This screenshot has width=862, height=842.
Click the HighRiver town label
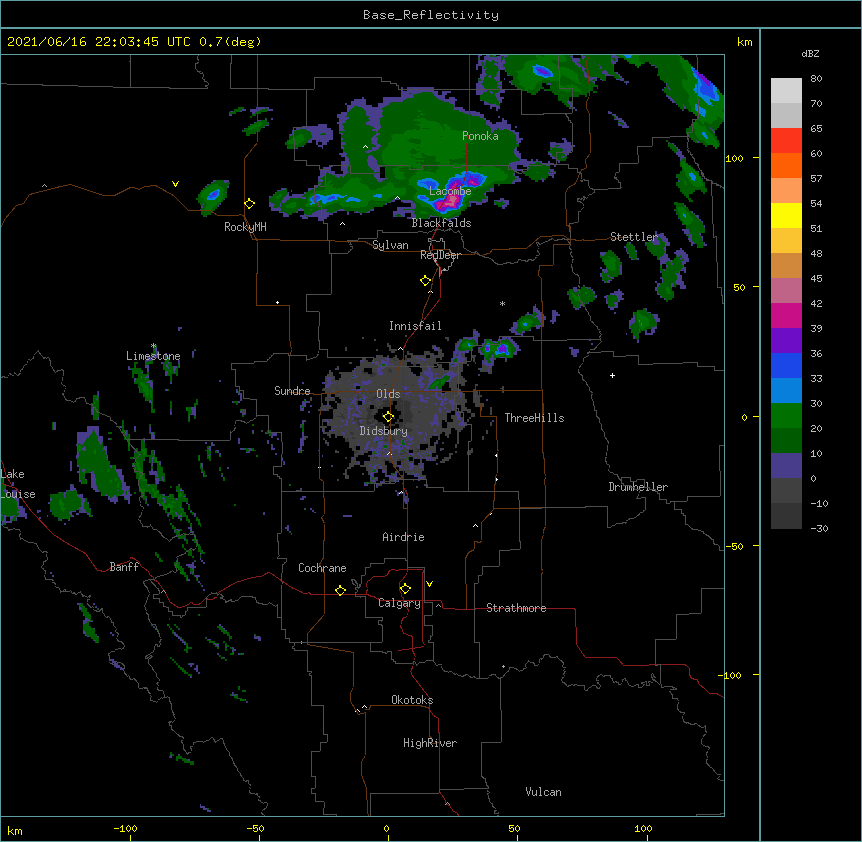[430, 743]
